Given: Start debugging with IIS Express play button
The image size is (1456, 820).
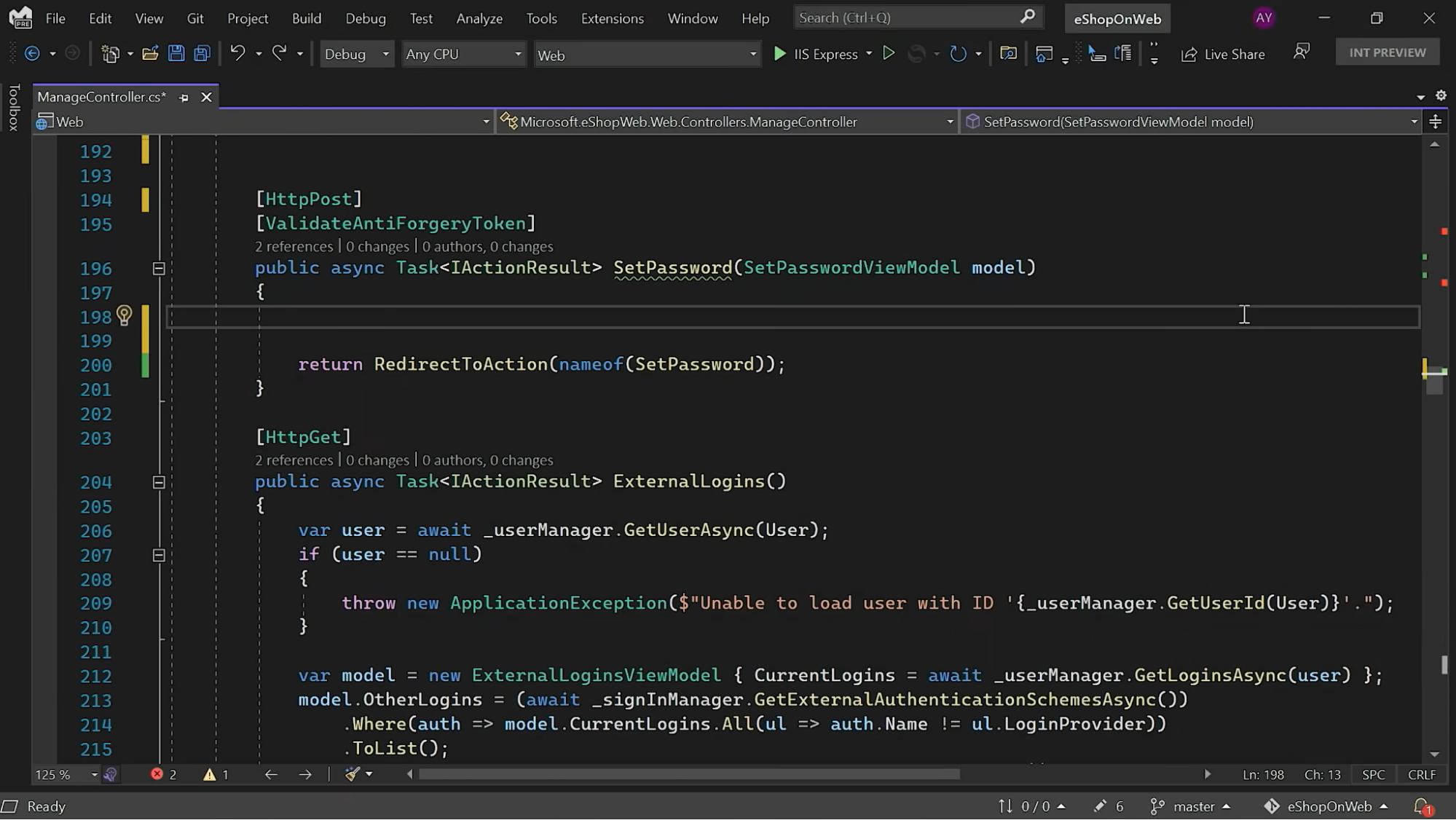Looking at the screenshot, I should (x=780, y=54).
